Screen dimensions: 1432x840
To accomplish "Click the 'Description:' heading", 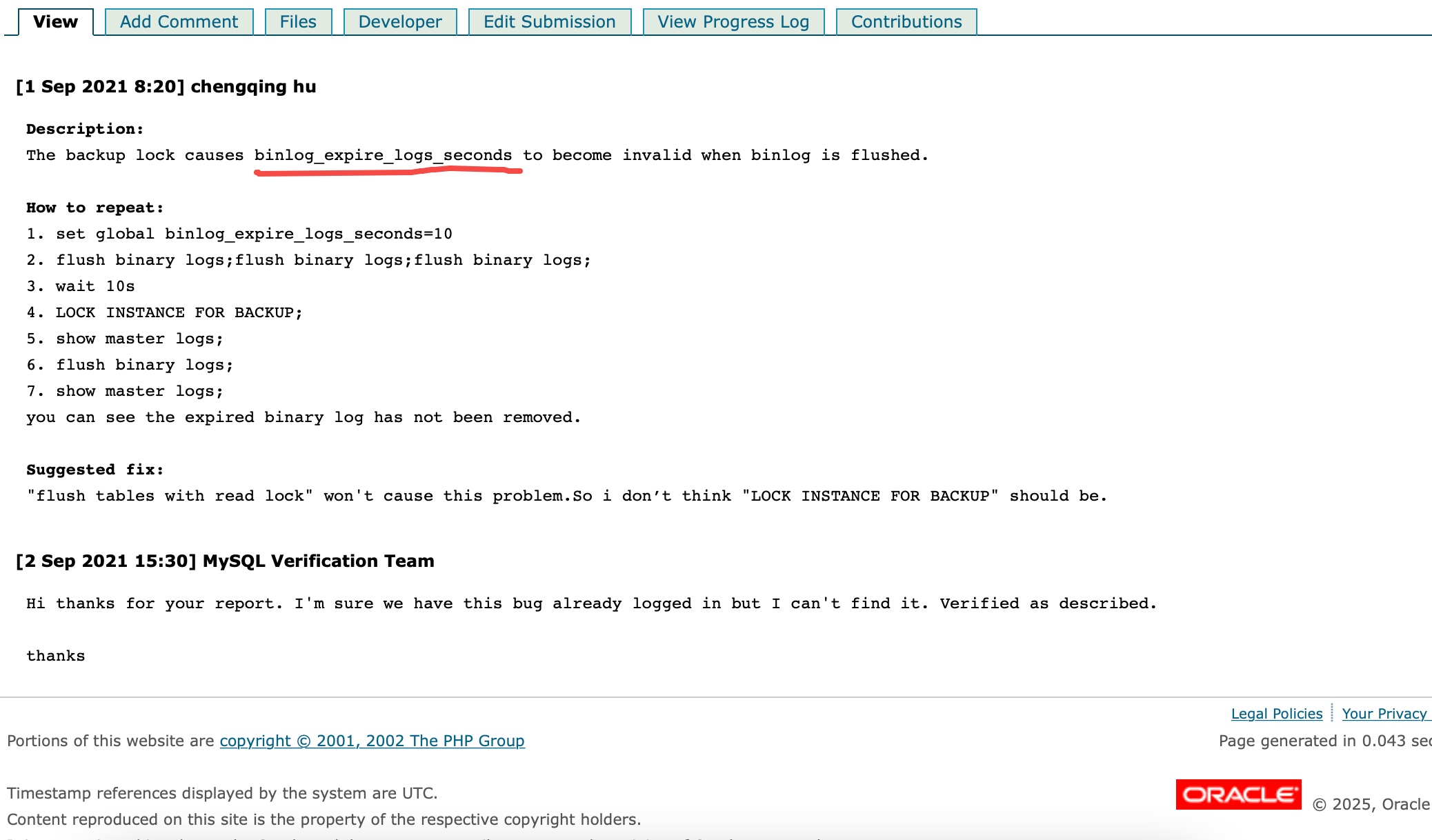I will 85,129.
